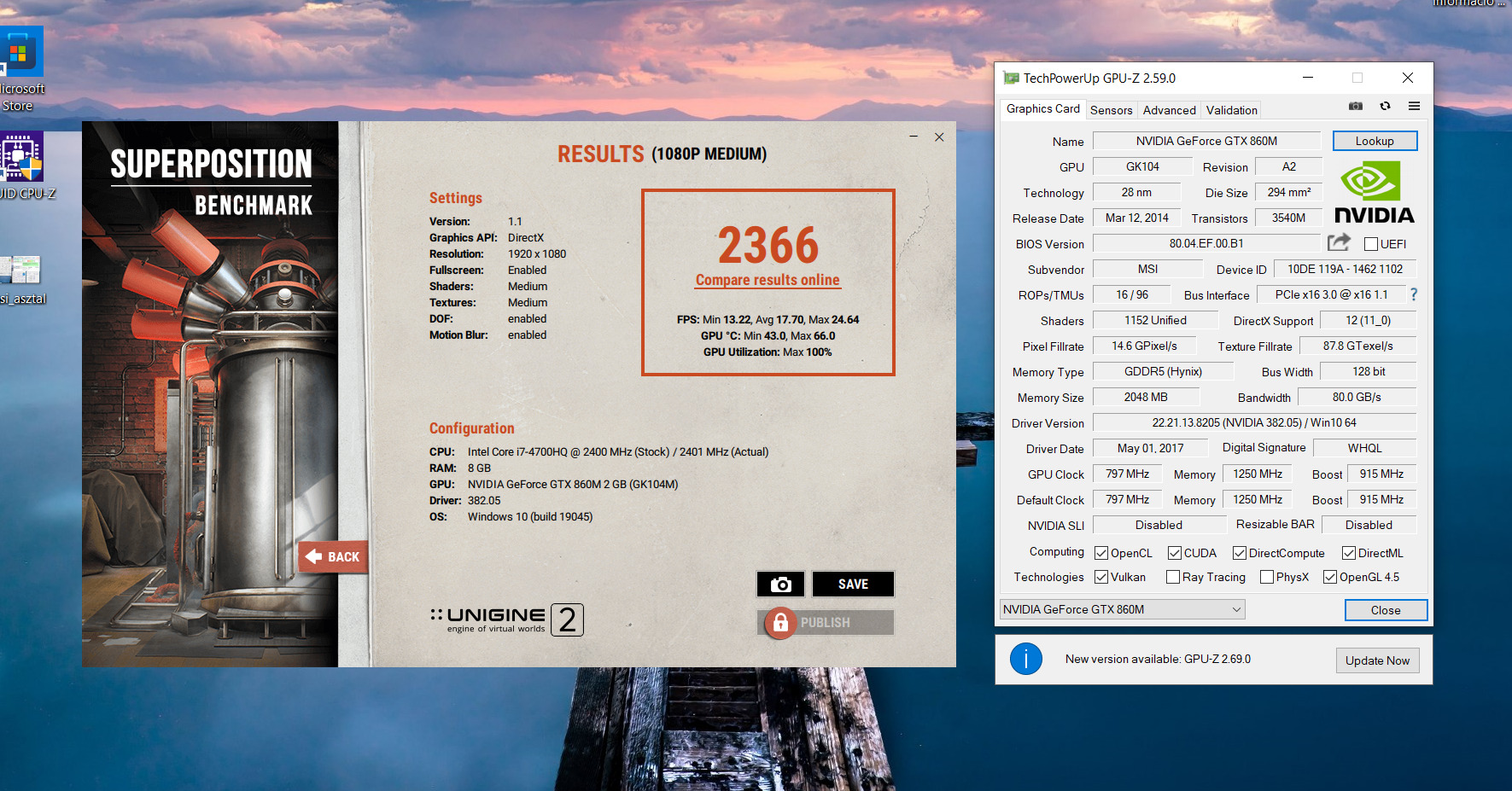Close the Superposition results window
This screenshot has width=1512, height=791.
tap(939, 137)
